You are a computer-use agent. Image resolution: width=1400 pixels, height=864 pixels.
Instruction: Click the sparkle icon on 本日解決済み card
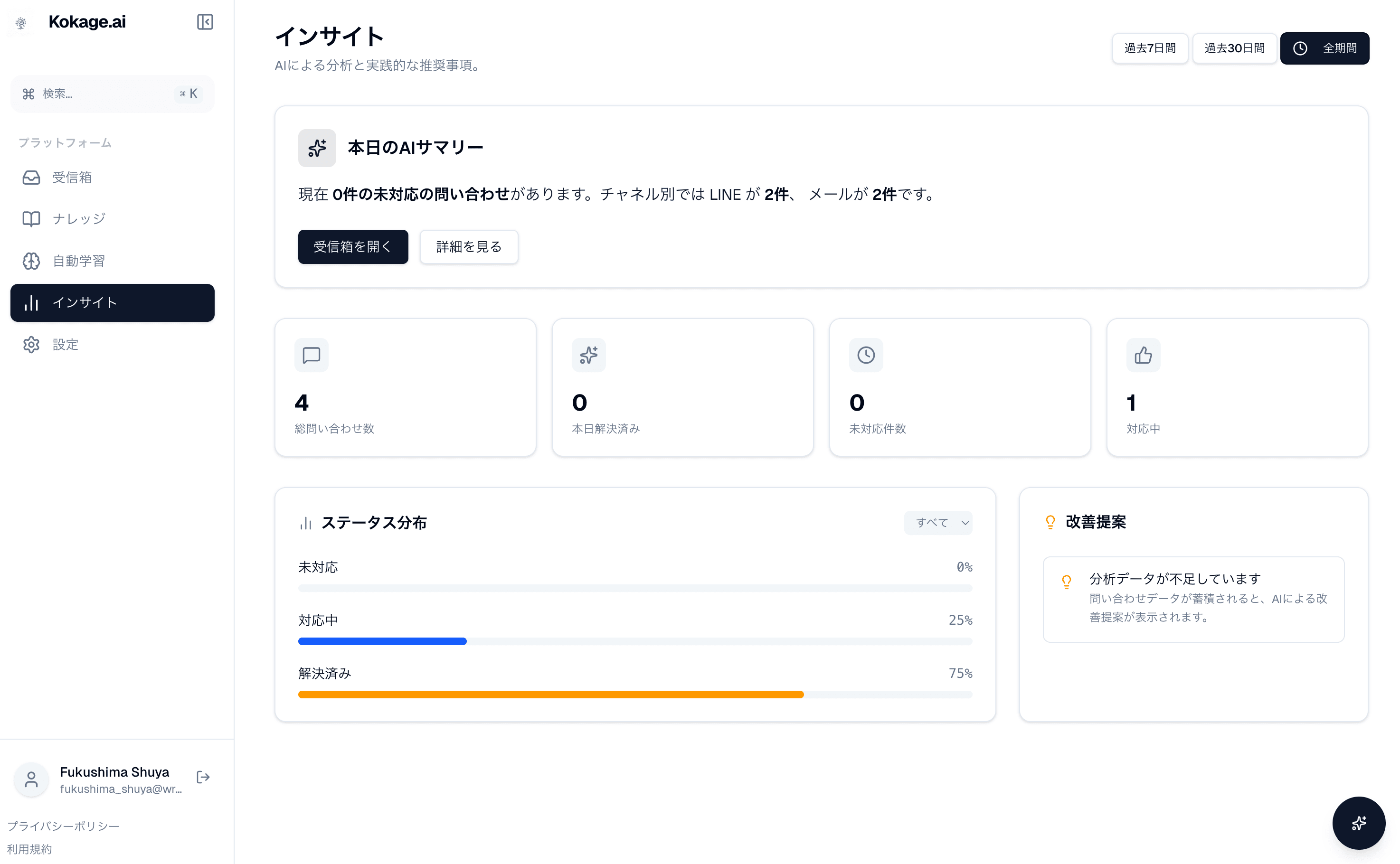click(x=588, y=356)
